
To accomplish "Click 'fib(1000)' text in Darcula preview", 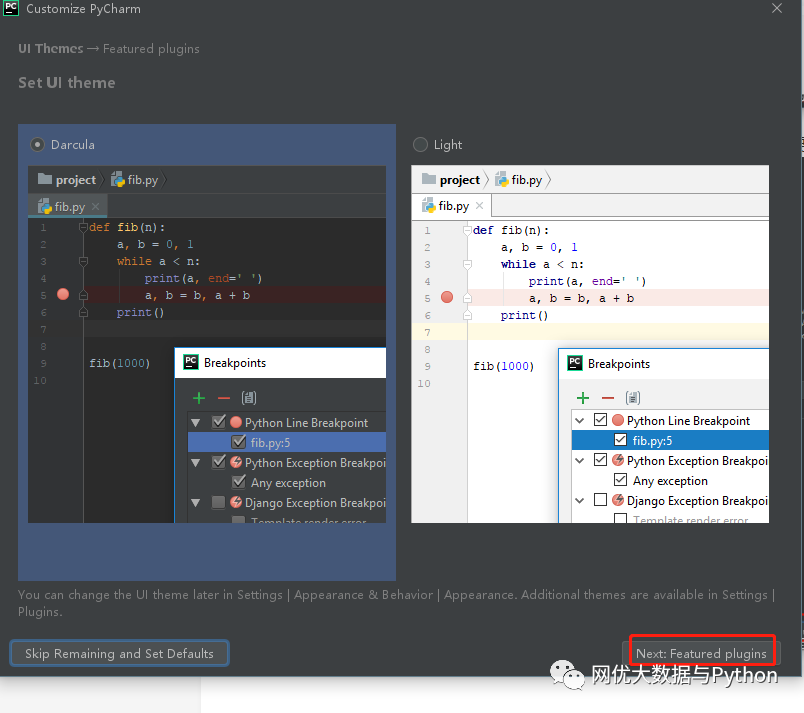I will [119, 363].
